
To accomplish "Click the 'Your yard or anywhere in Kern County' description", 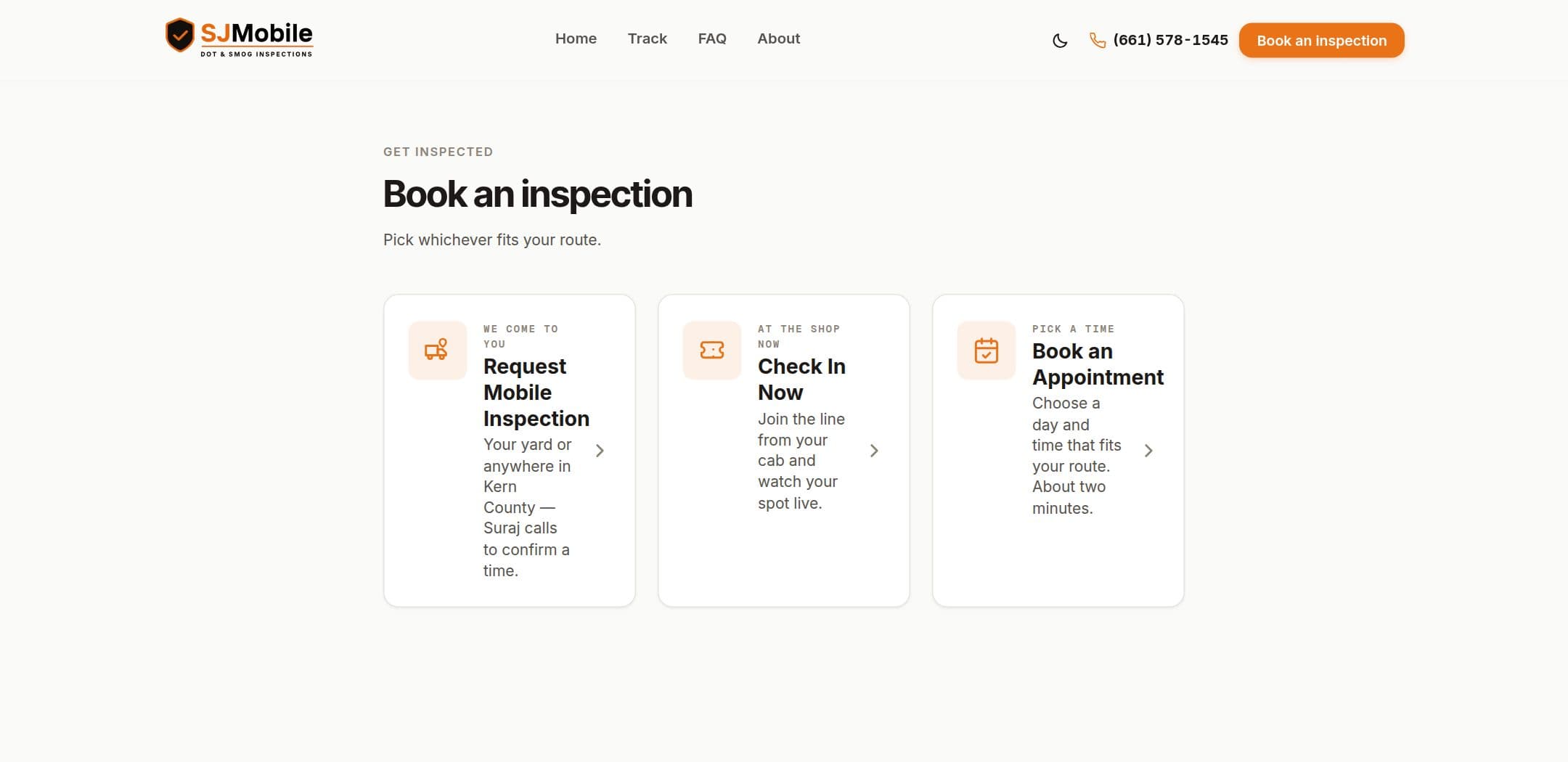I will click(x=528, y=507).
